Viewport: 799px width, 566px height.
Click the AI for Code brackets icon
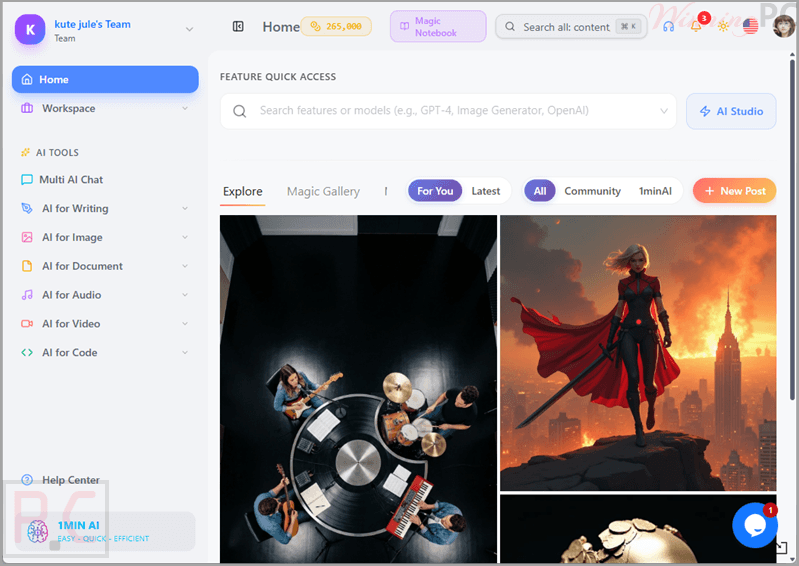[27, 353]
